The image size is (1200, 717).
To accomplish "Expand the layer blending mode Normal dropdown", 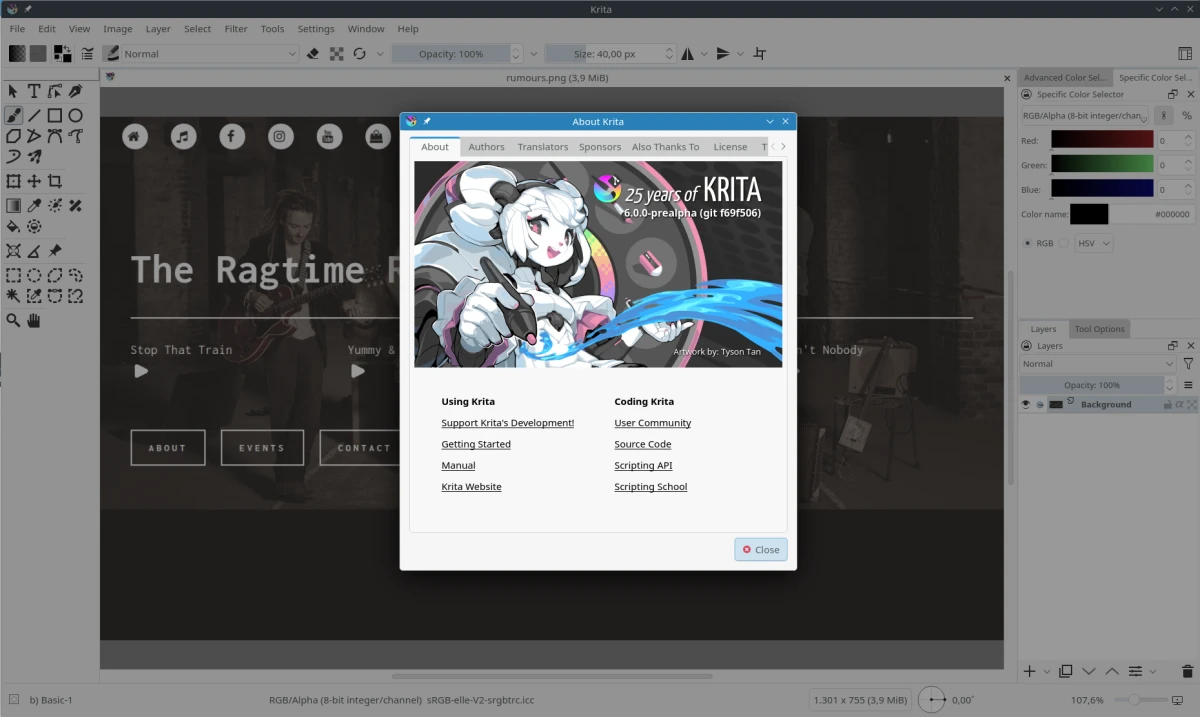I will [x=1097, y=364].
